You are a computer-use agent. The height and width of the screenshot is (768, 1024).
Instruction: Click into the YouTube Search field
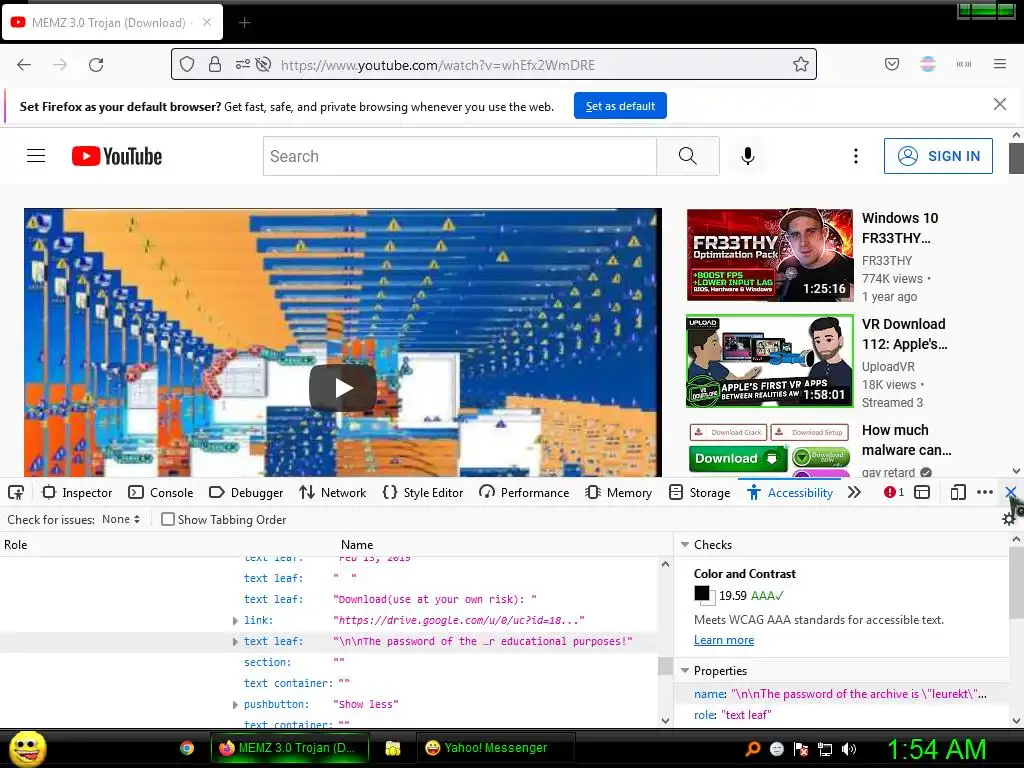(x=460, y=156)
